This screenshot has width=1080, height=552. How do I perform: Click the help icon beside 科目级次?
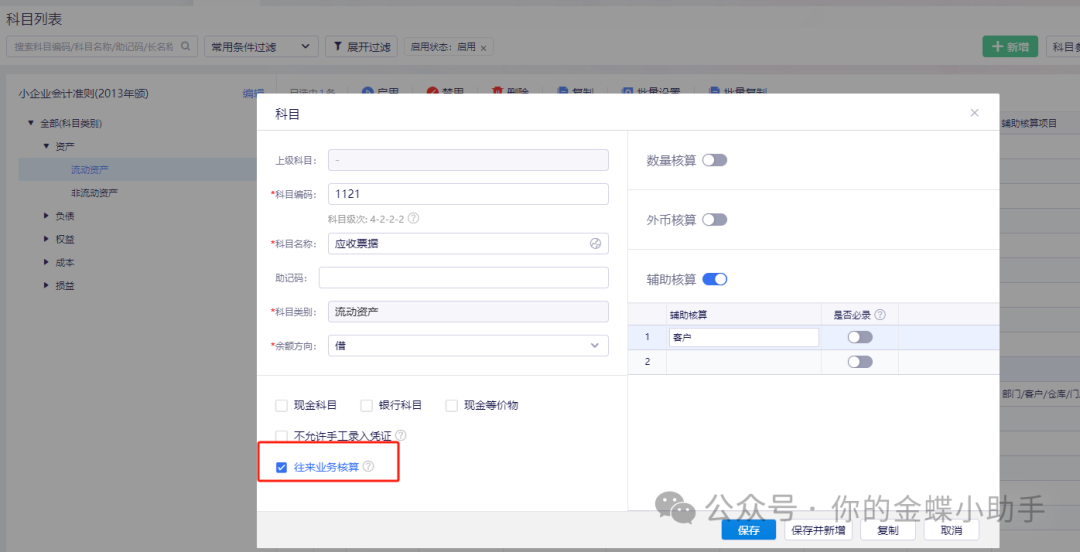[x=413, y=218]
